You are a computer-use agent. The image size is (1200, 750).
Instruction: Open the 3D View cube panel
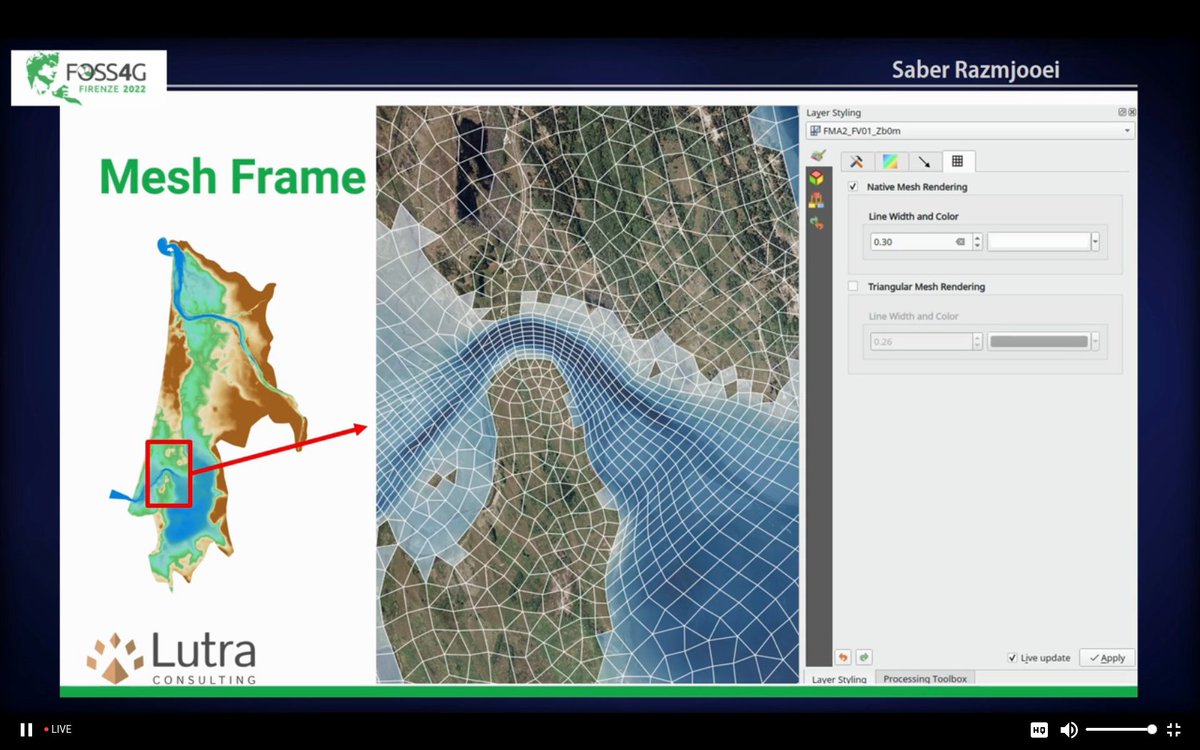pos(817,177)
